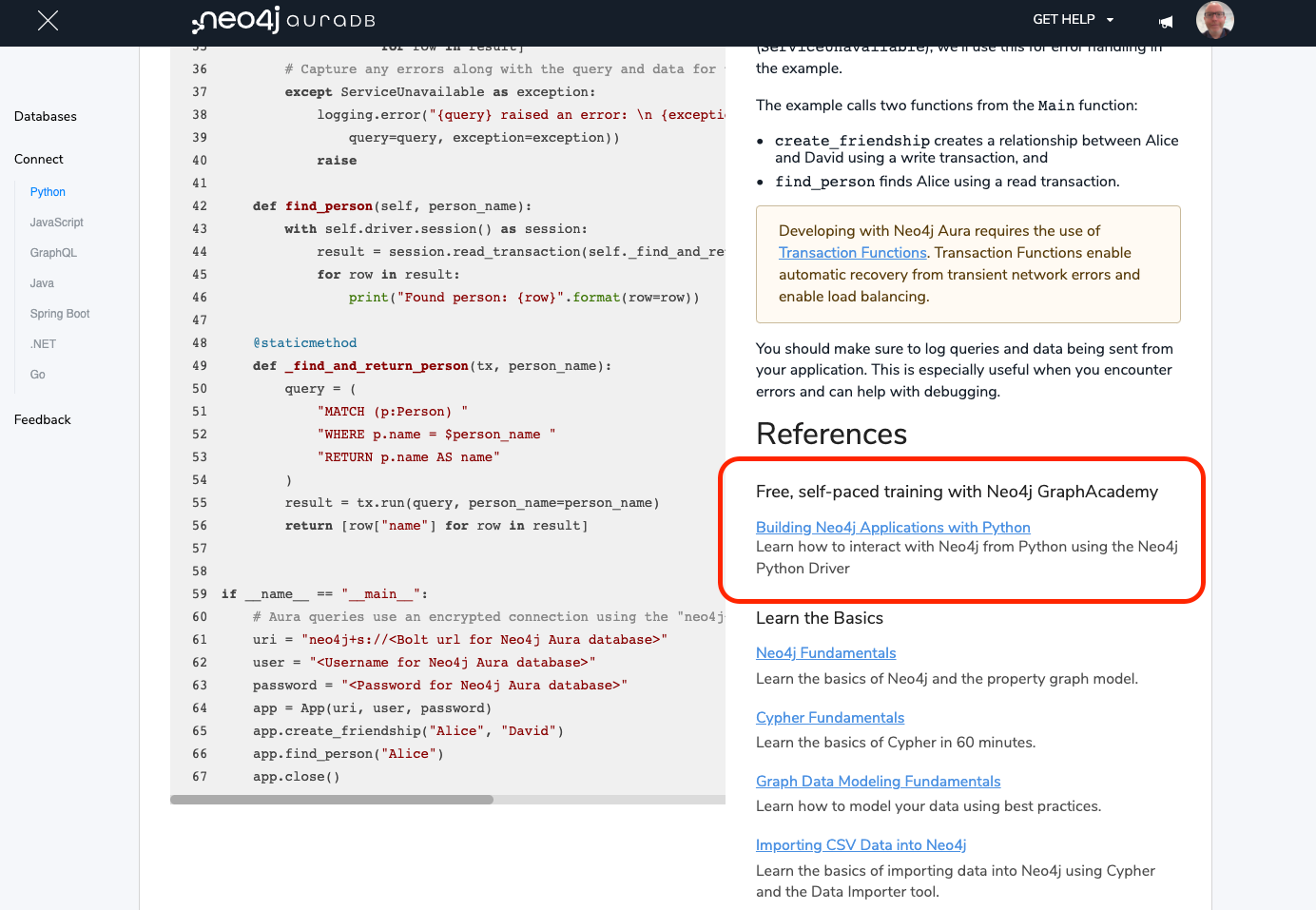
Task: Click the app = App(uri, user, password) line
Action: [372, 708]
